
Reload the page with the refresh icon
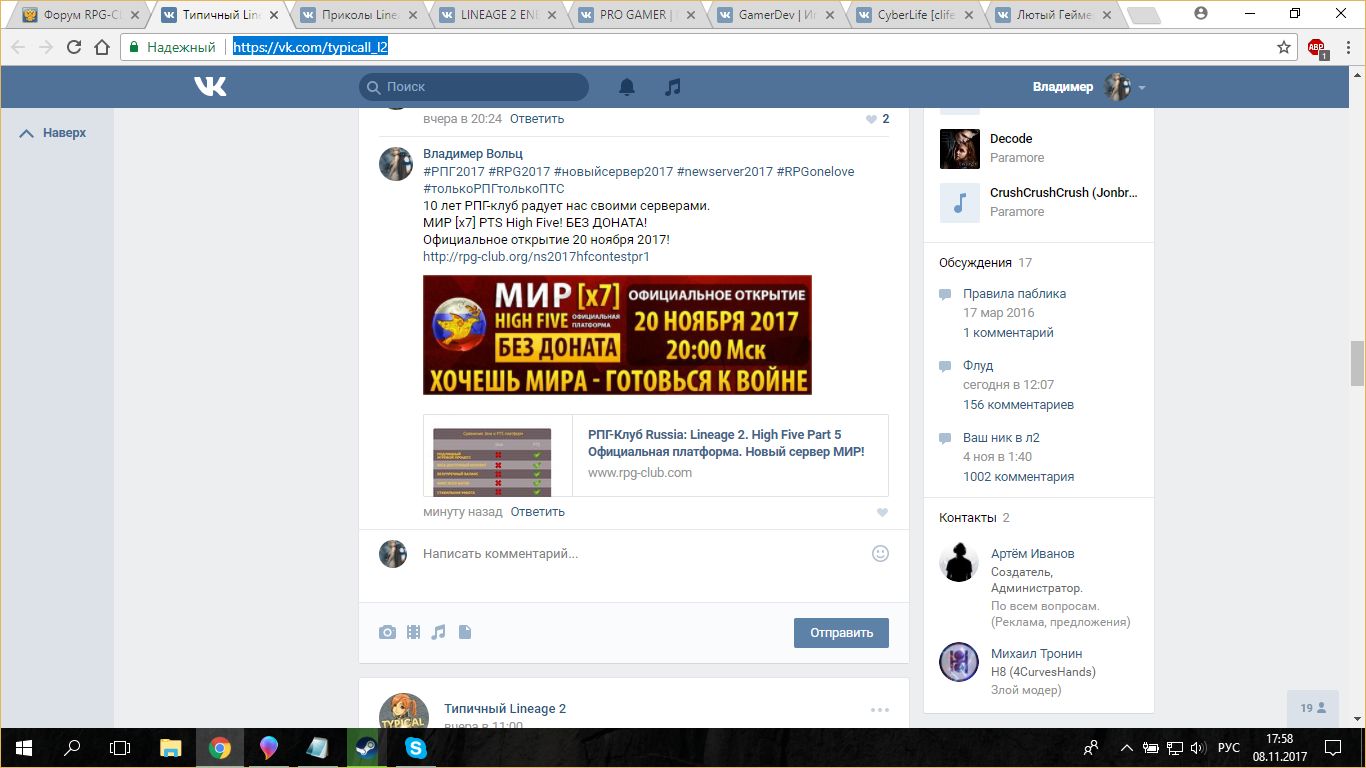click(x=73, y=47)
